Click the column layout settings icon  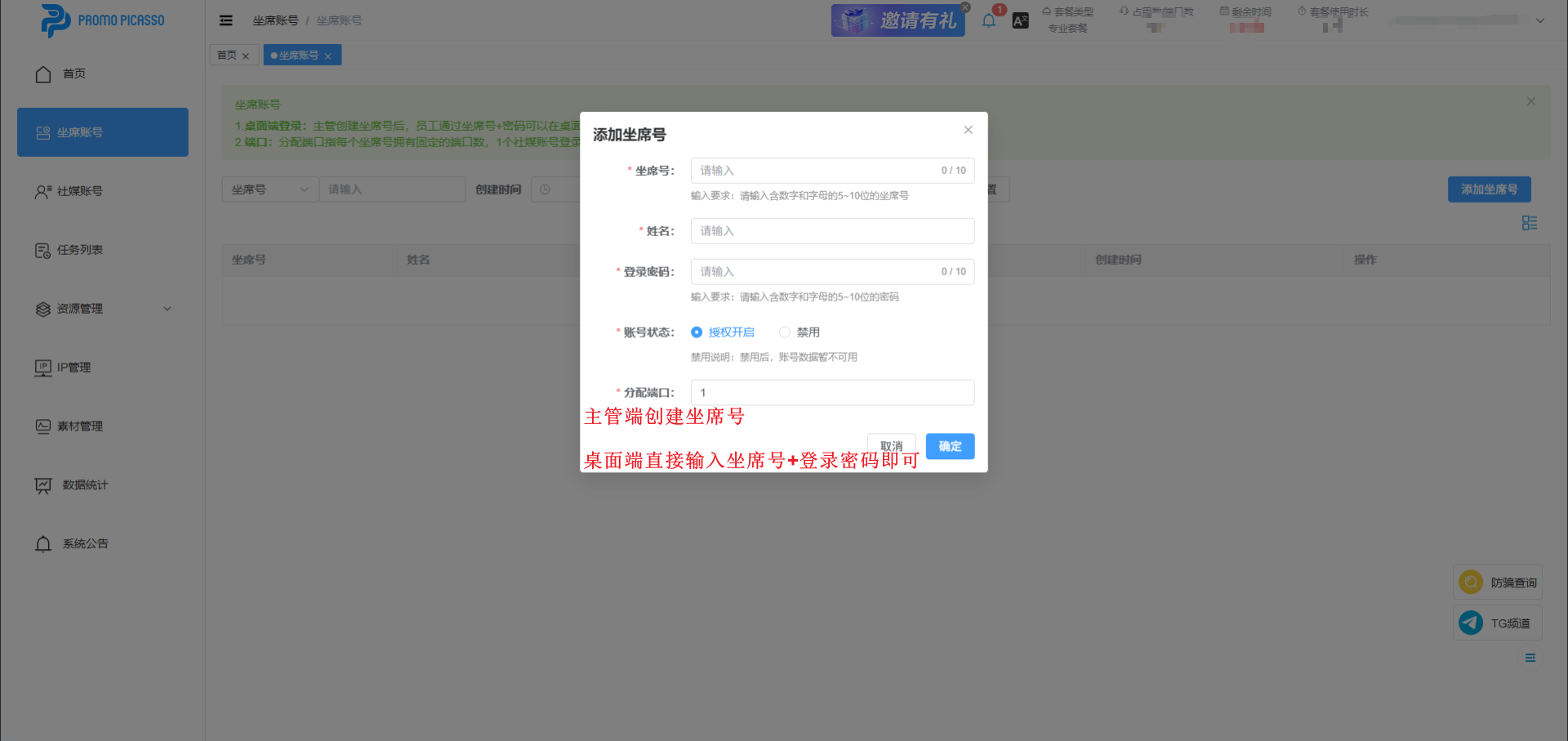point(1530,223)
